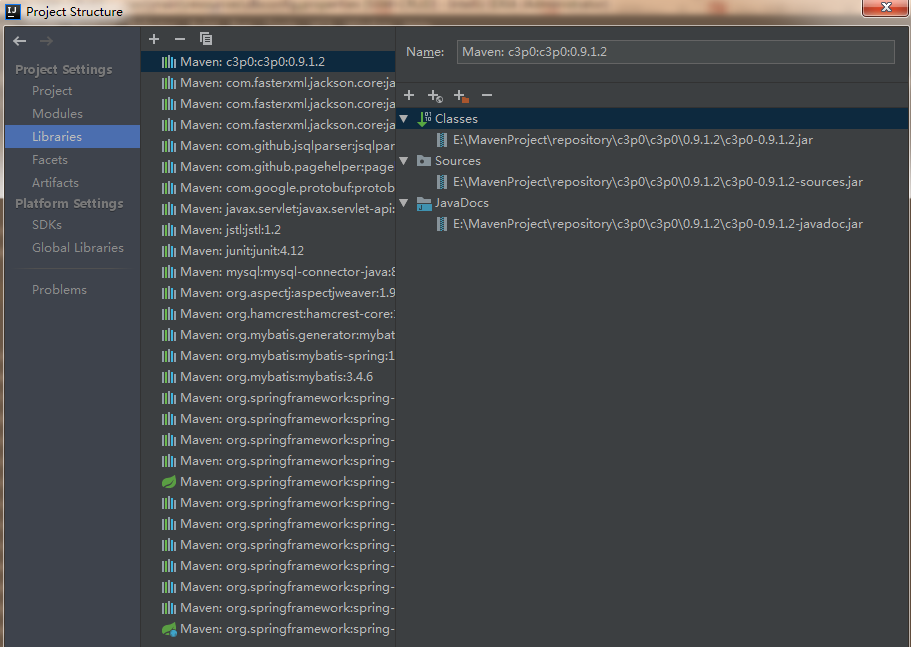Open the Modules settings page
Image resolution: width=911 pixels, height=647 pixels.
tap(58, 114)
